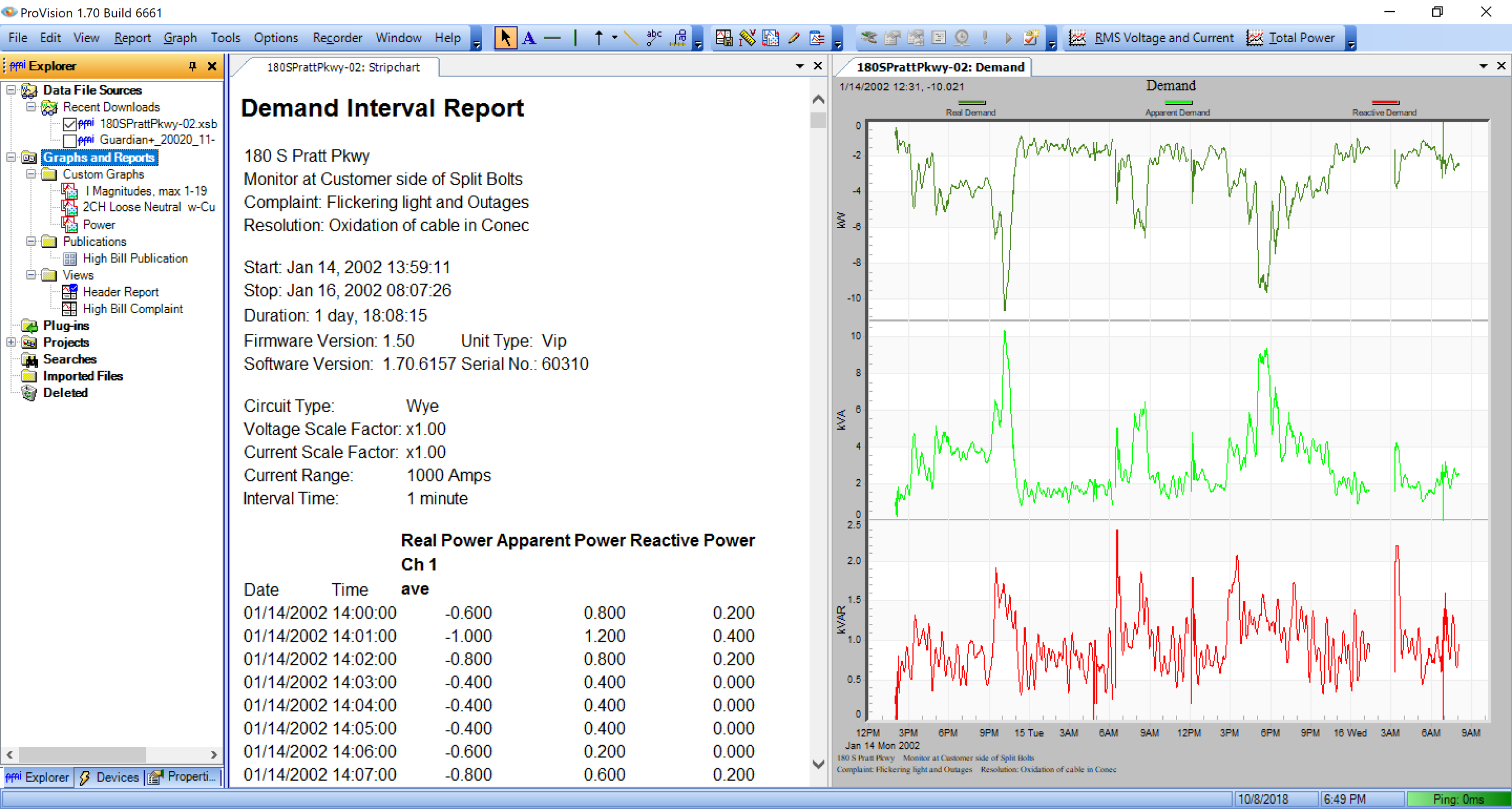
Task: Expand the Projects tree node
Action: (x=11, y=342)
